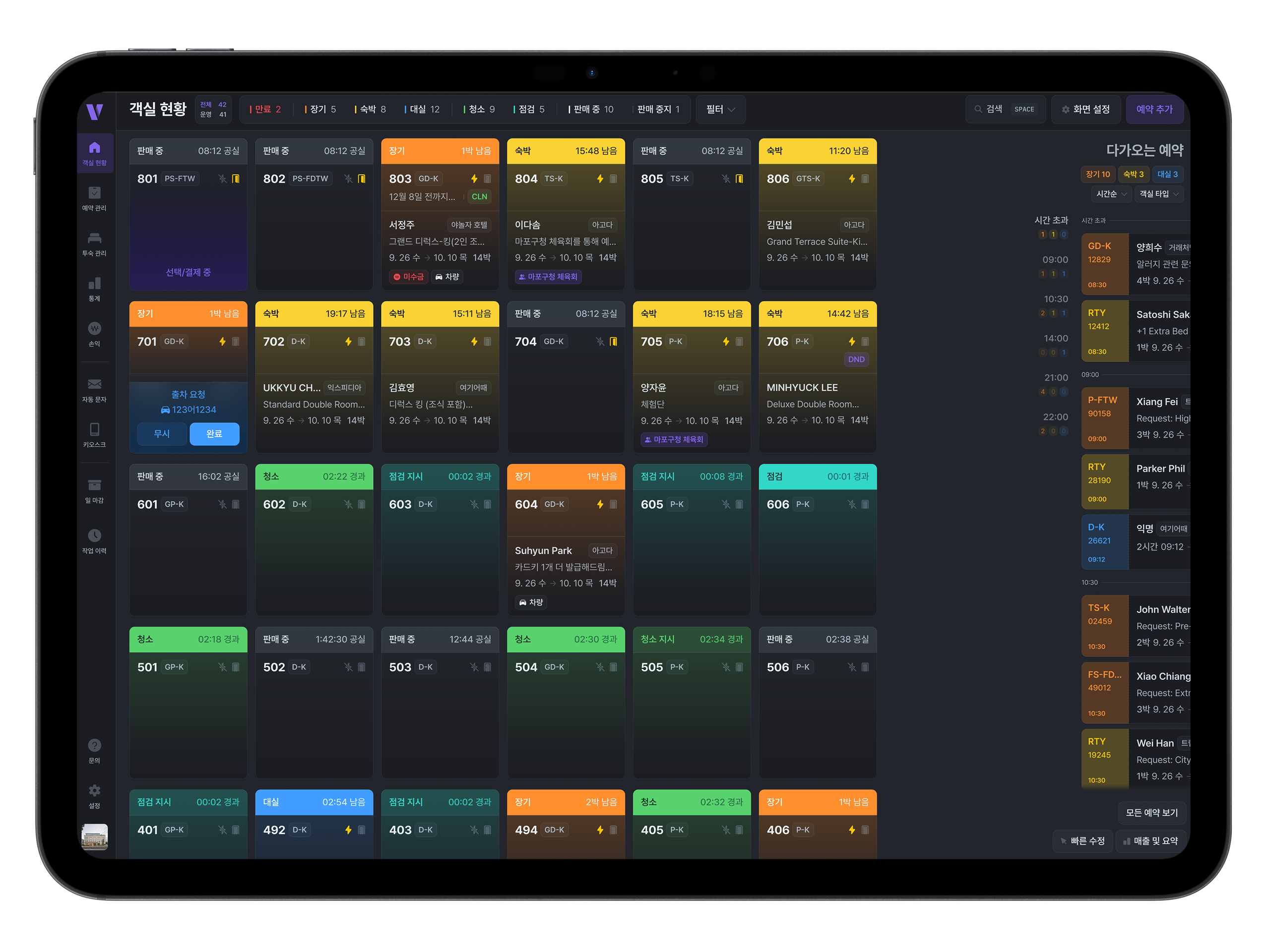
Task: Open the 통계 chart icon
Action: [94, 284]
